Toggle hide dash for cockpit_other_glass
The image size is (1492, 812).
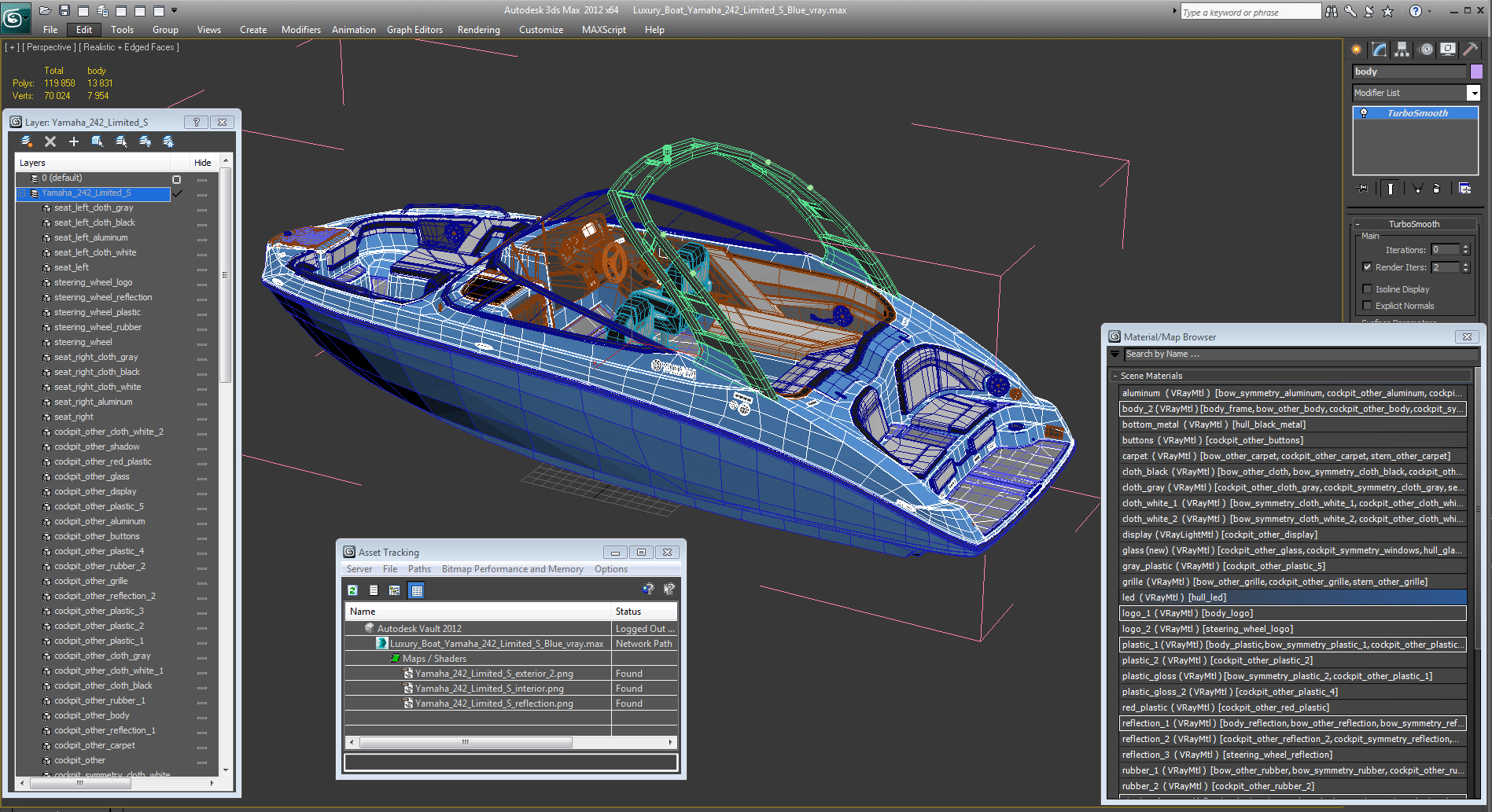click(202, 477)
